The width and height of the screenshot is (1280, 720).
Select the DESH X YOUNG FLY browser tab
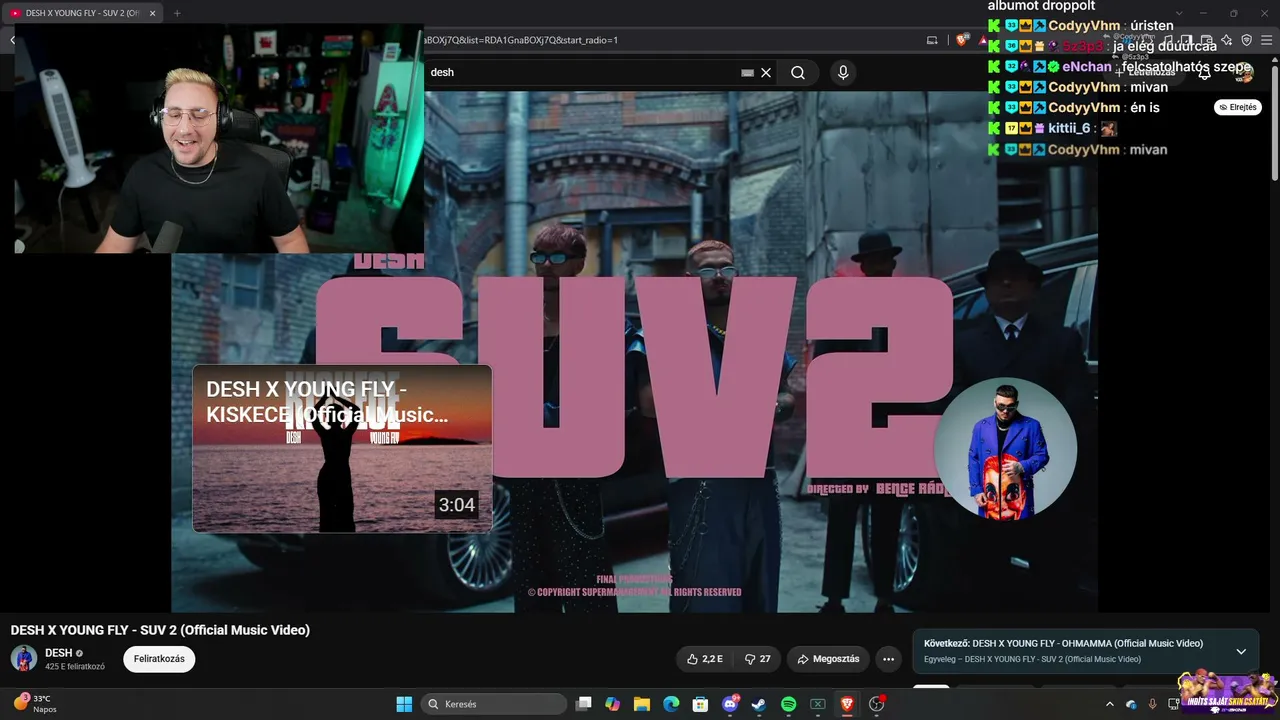[x=80, y=13]
